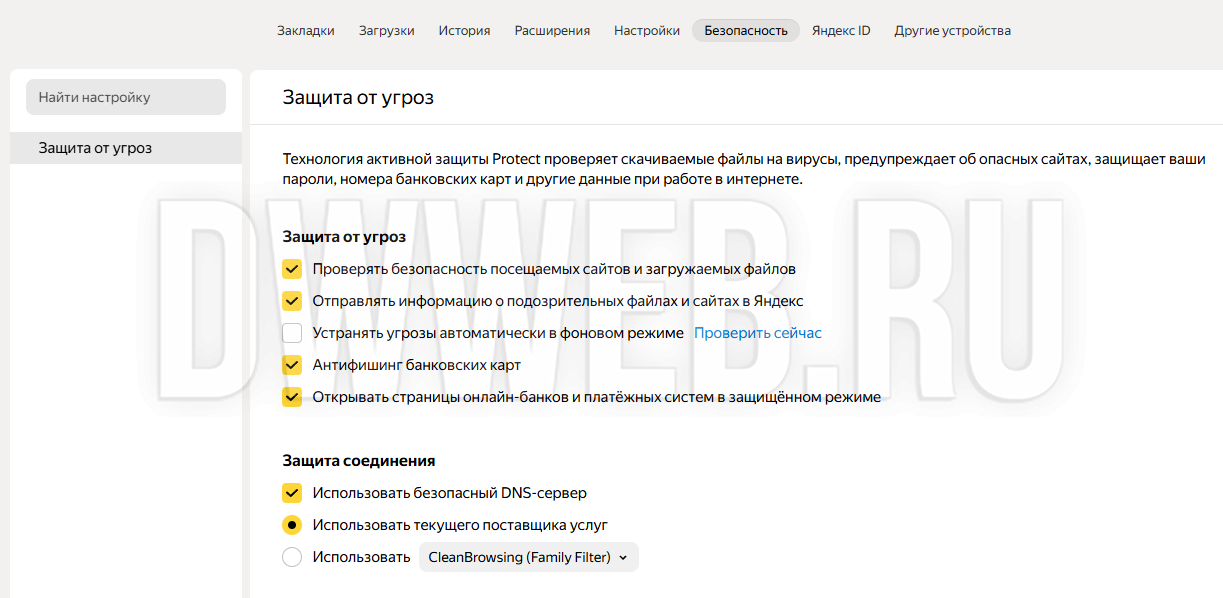
Task: Open the Закладки tab
Action: [306, 30]
